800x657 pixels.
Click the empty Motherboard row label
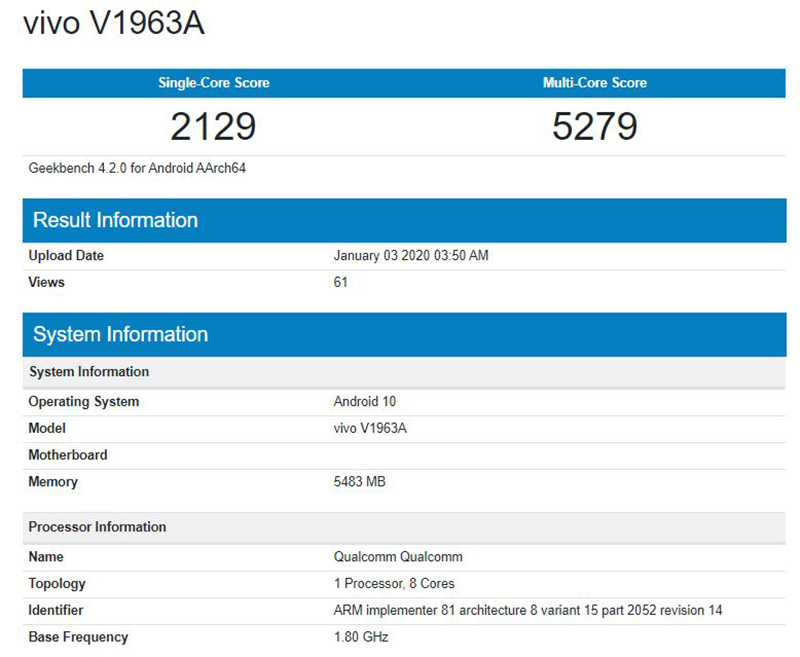[x=67, y=455]
